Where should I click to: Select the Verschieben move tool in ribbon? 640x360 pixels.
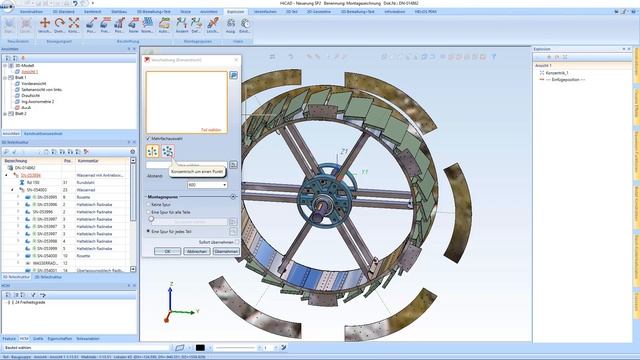point(44,25)
